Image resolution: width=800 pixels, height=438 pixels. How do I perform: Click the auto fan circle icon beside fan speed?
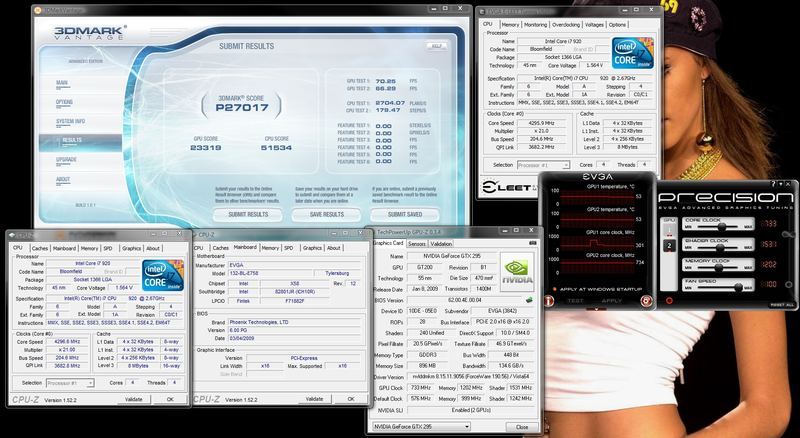pos(789,284)
